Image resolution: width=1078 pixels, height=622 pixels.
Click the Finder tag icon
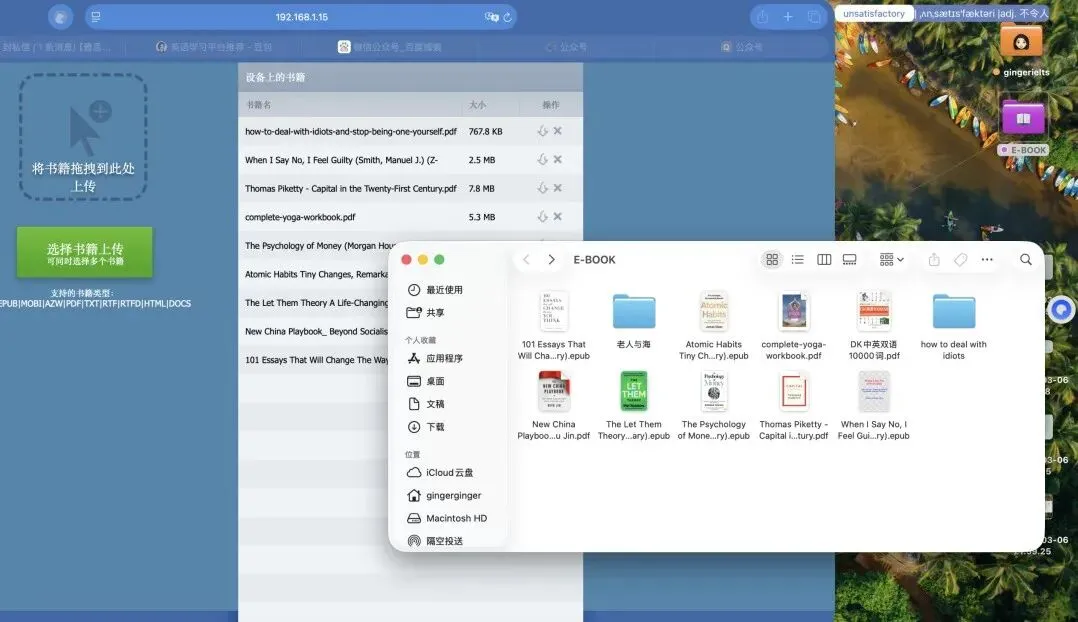pyautogui.click(x=960, y=259)
